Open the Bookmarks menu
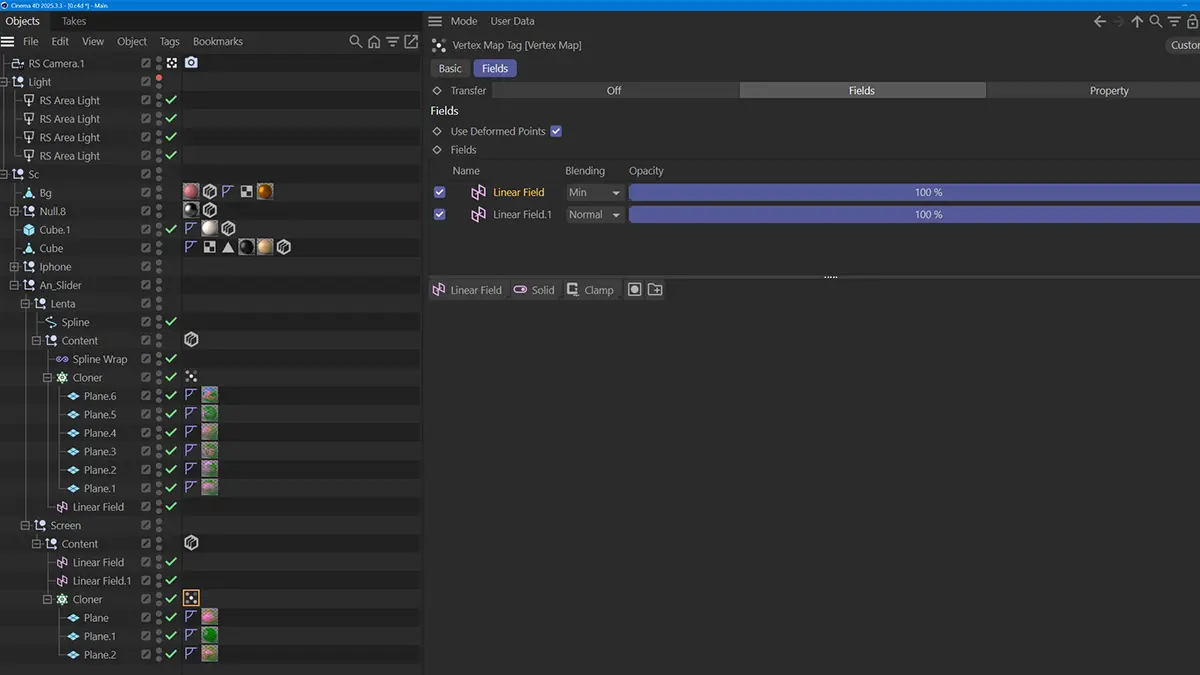Screen dimensions: 1200x675 218,42
